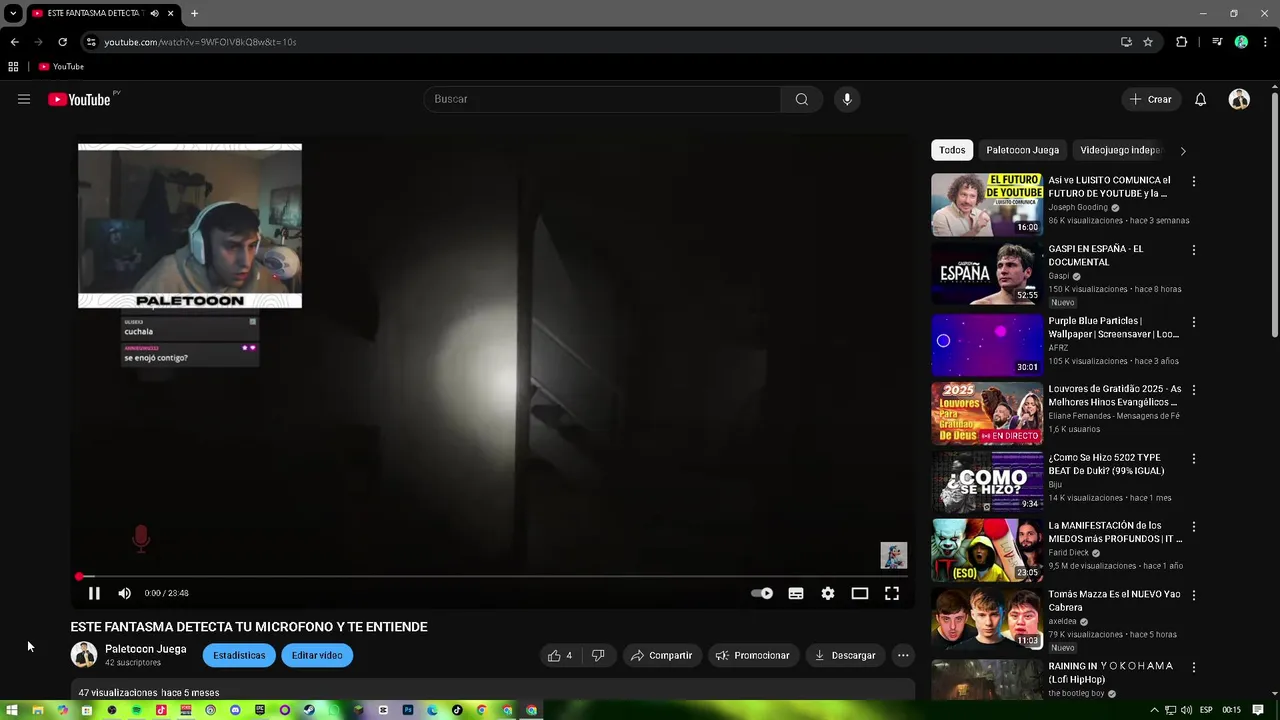The width and height of the screenshot is (1280, 720).
Task: Bookmark this page with star icon
Action: point(1148,42)
